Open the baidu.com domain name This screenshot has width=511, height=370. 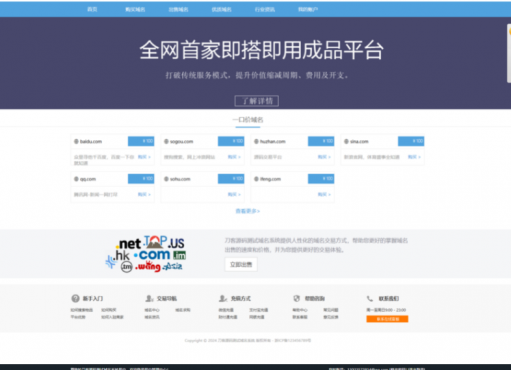coord(91,141)
